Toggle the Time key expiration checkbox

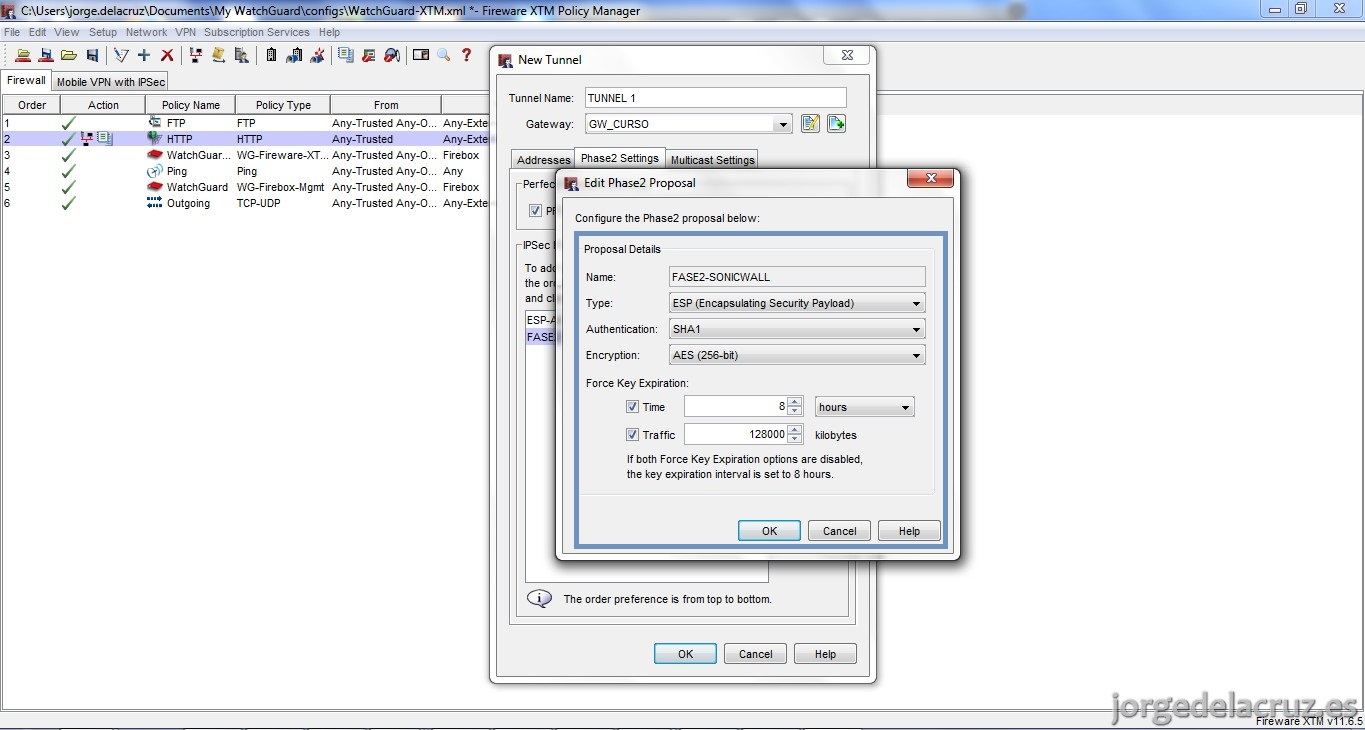pyautogui.click(x=632, y=407)
